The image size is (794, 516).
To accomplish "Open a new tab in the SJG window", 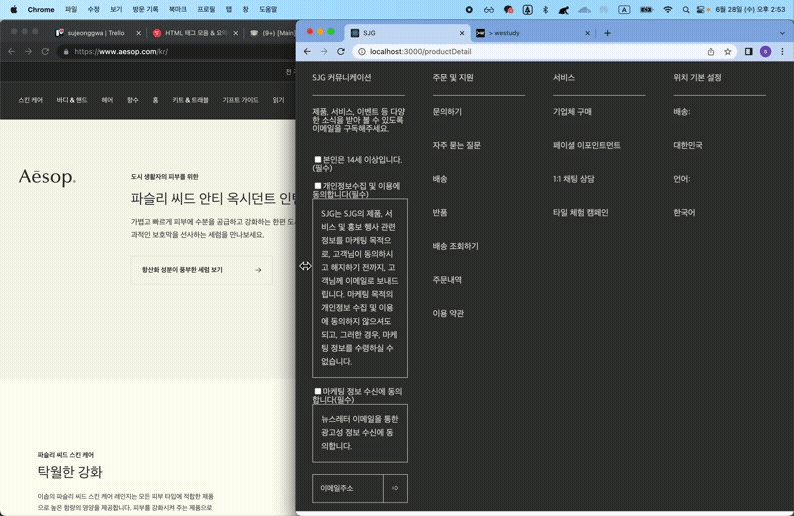I will click(x=607, y=33).
